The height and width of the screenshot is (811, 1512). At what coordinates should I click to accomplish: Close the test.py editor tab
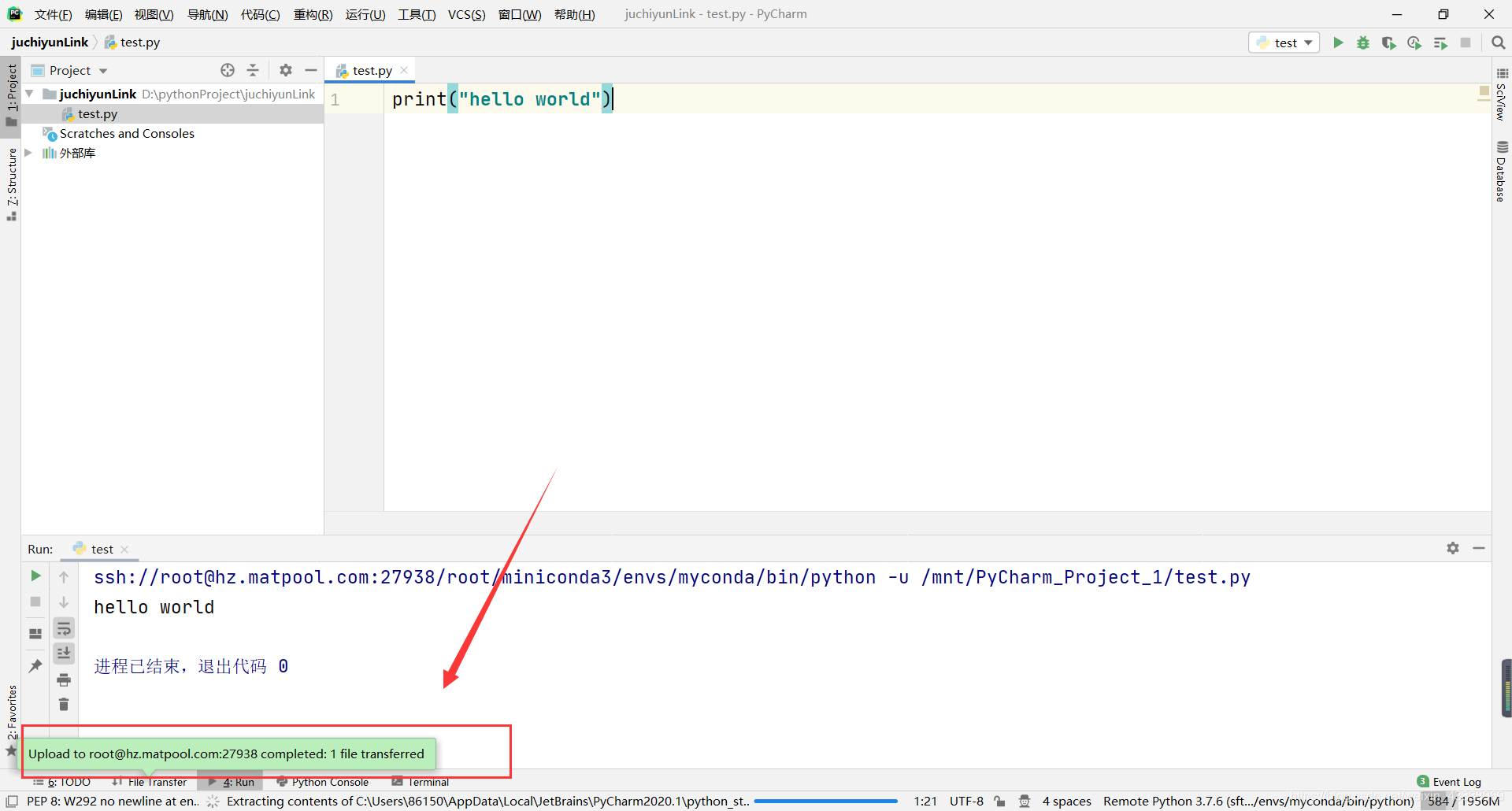tap(404, 70)
